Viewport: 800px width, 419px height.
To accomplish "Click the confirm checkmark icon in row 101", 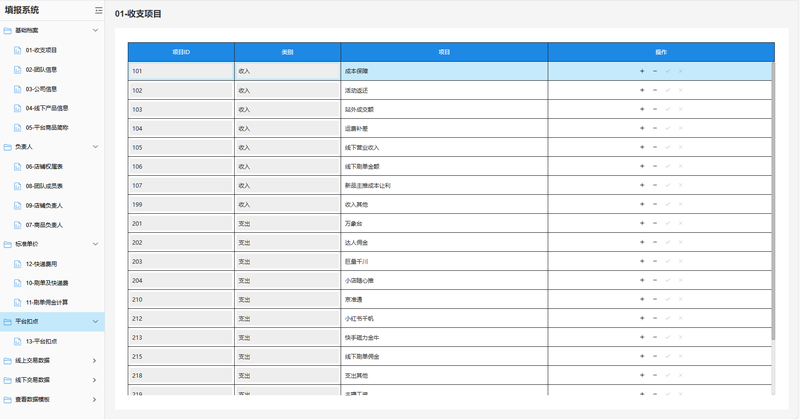I will point(667,71).
